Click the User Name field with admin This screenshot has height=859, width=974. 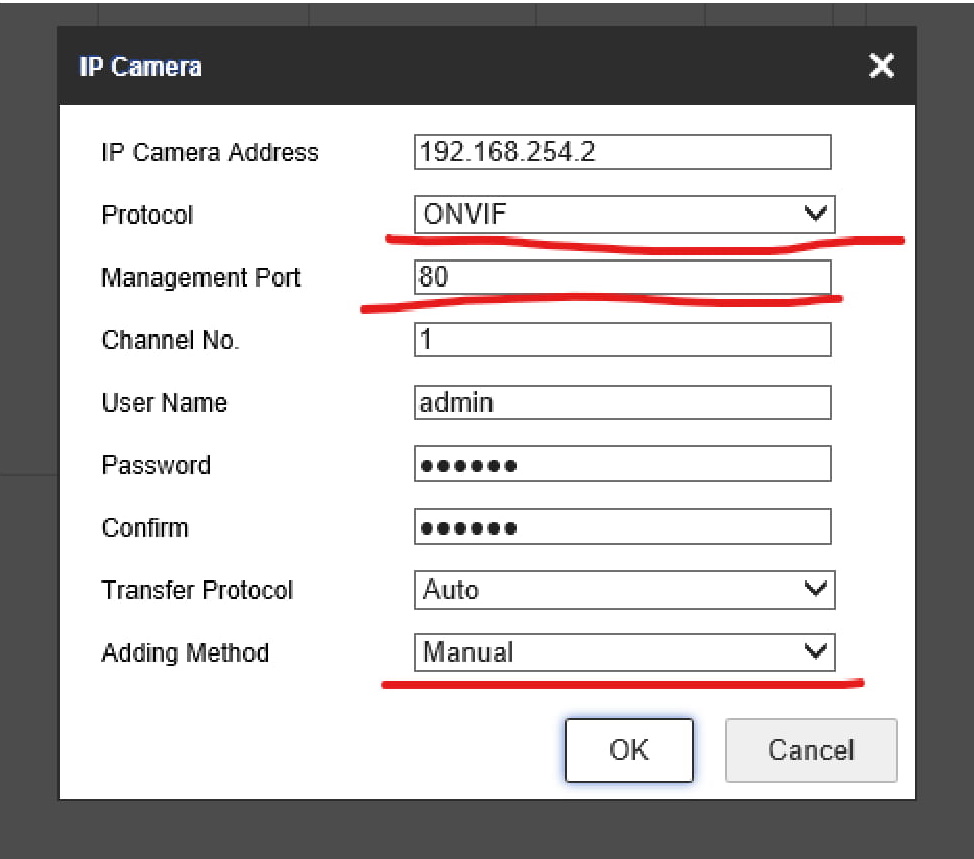click(x=622, y=402)
